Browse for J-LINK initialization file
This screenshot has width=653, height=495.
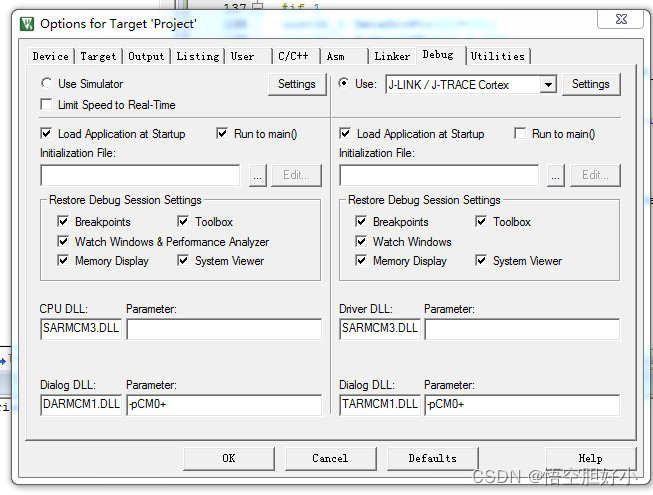(556, 175)
